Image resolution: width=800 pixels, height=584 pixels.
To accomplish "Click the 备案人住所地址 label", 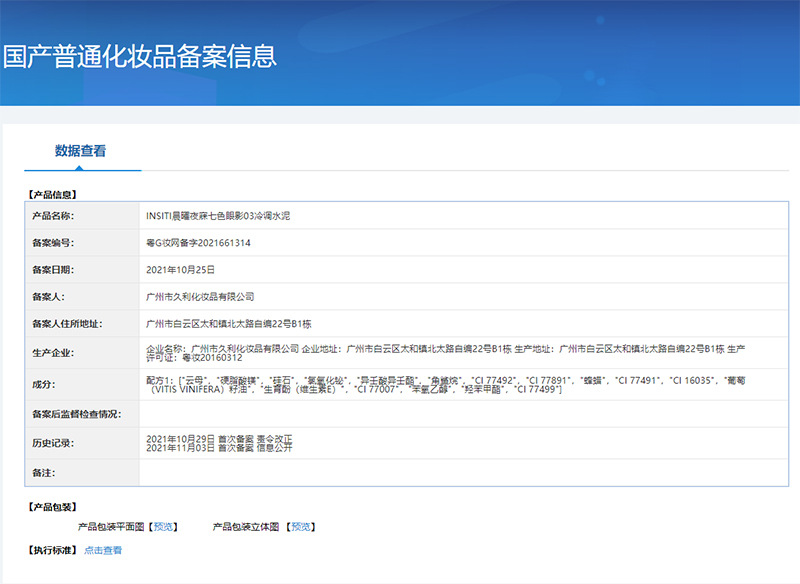I will (x=67, y=324).
